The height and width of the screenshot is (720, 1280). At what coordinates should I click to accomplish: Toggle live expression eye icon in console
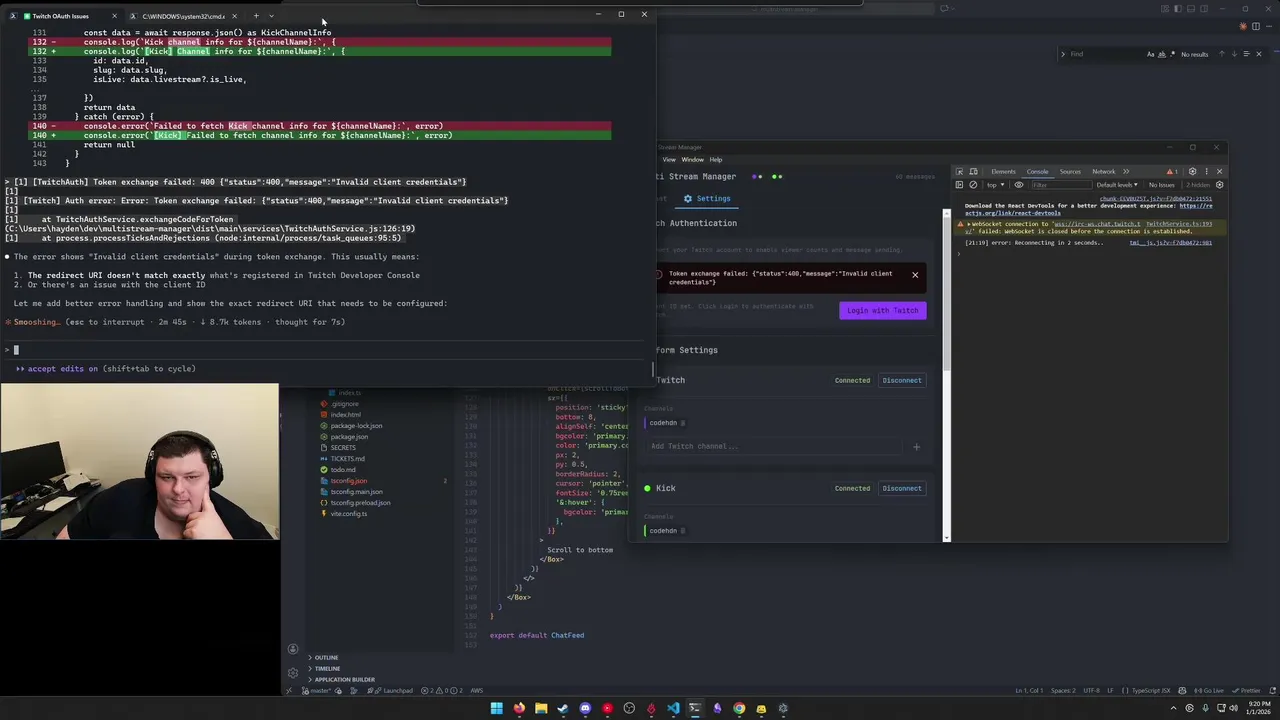[1019, 185]
